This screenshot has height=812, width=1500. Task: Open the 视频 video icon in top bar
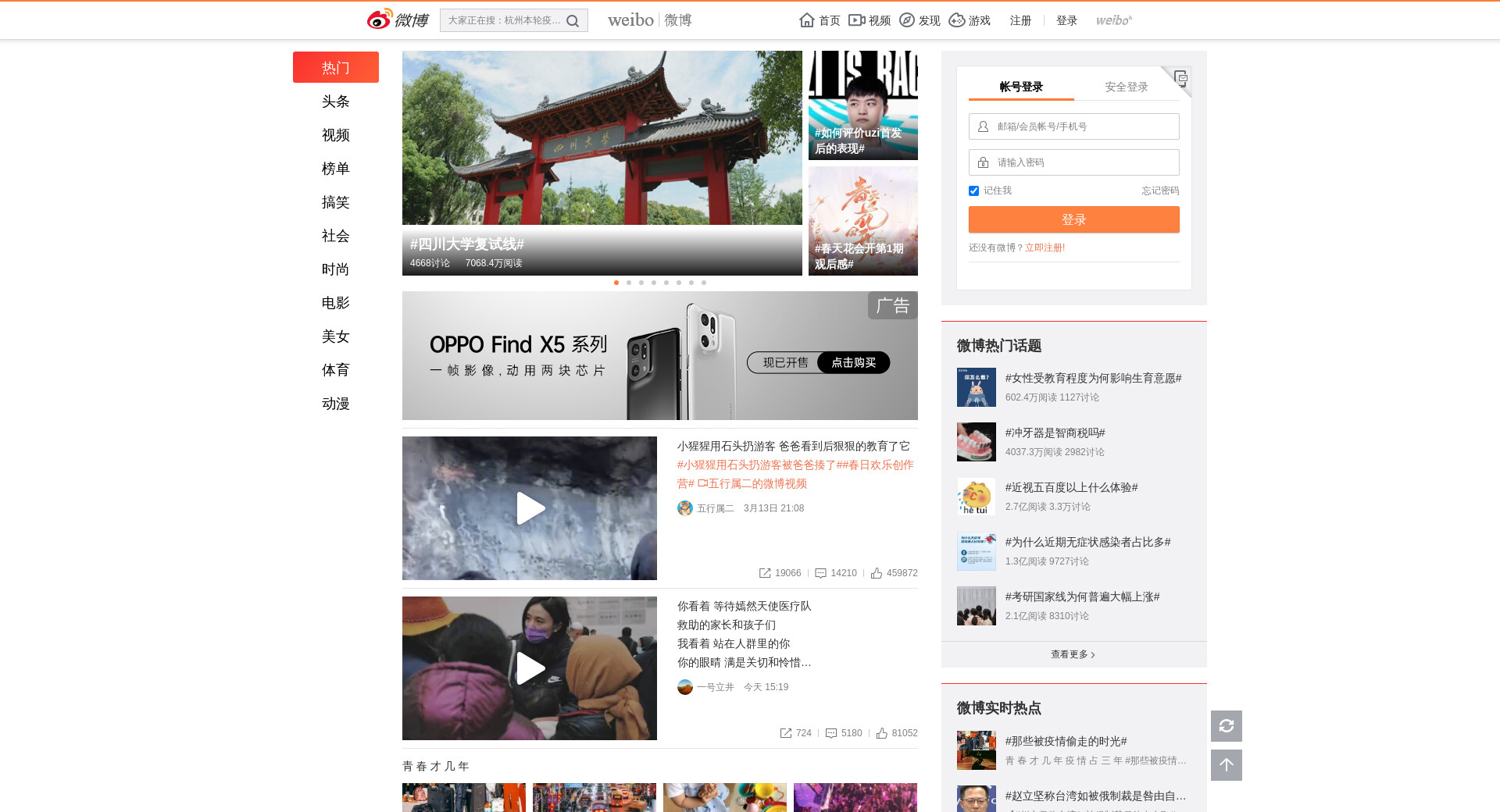(857, 20)
